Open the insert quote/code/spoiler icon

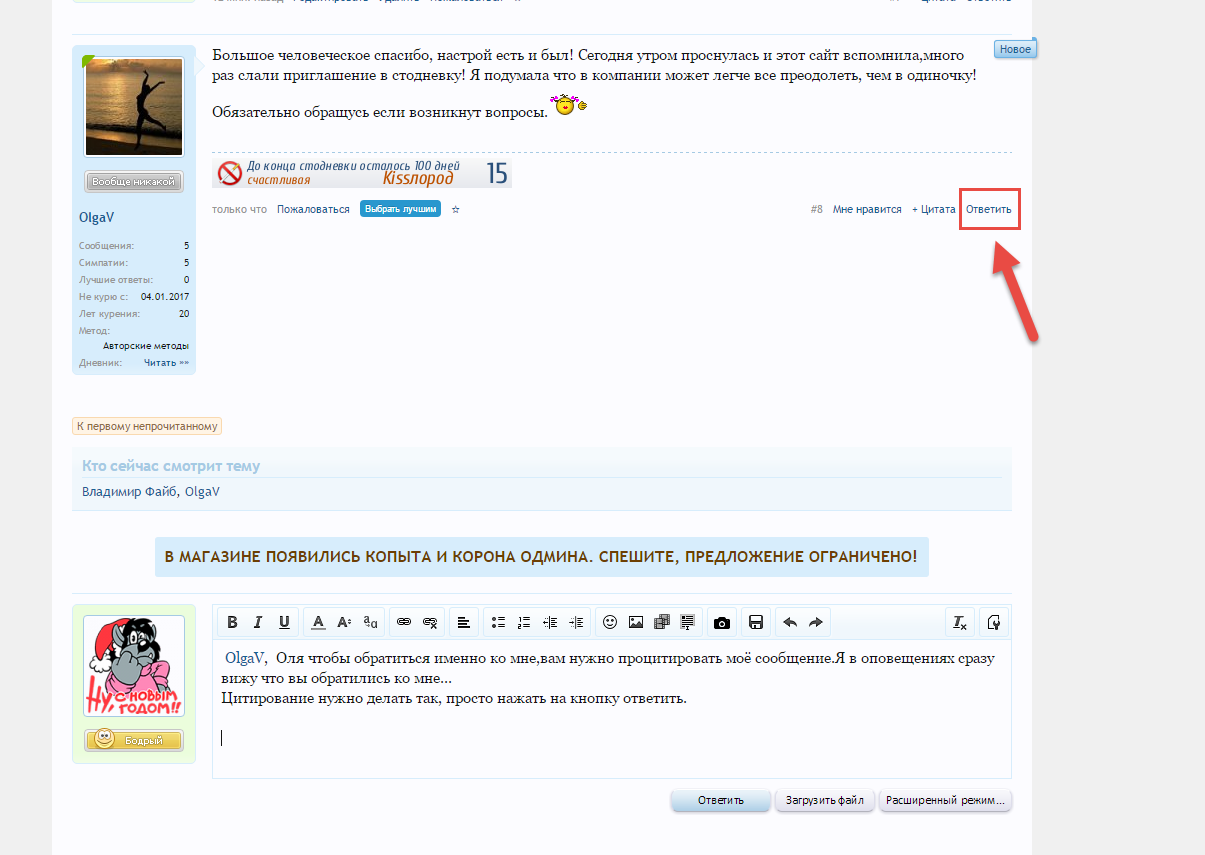click(688, 622)
